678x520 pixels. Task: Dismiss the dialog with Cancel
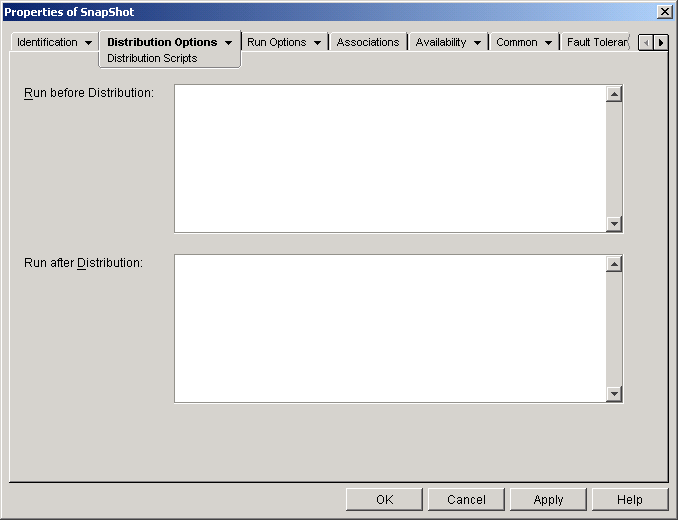pos(466,500)
